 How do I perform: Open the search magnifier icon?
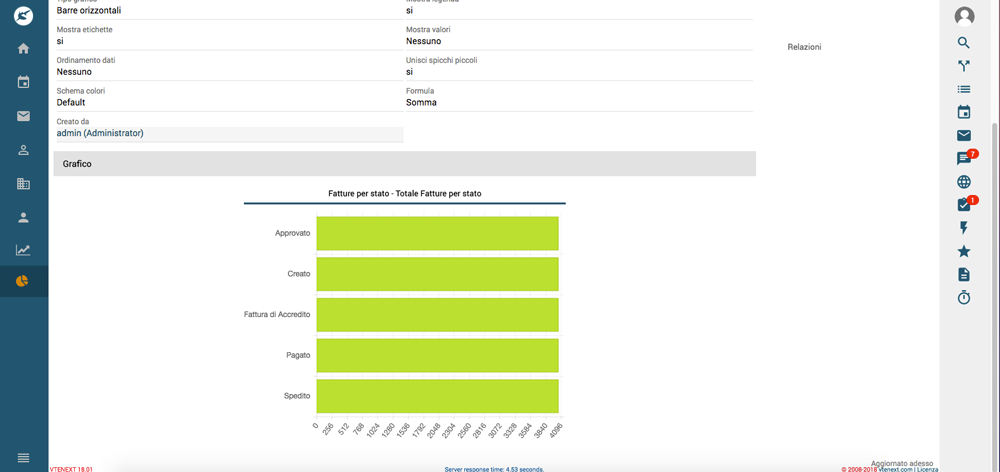(x=964, y=43)
